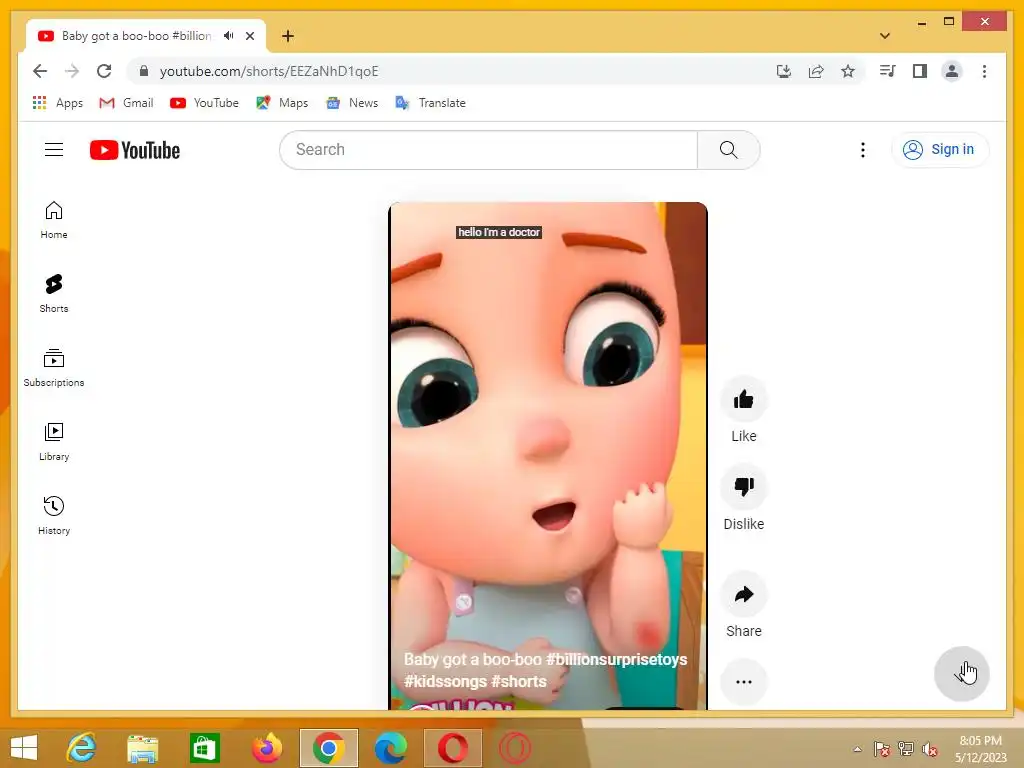1024x768 pixels.
Task: Open more actions for the Short
Action: pos(743,682)
